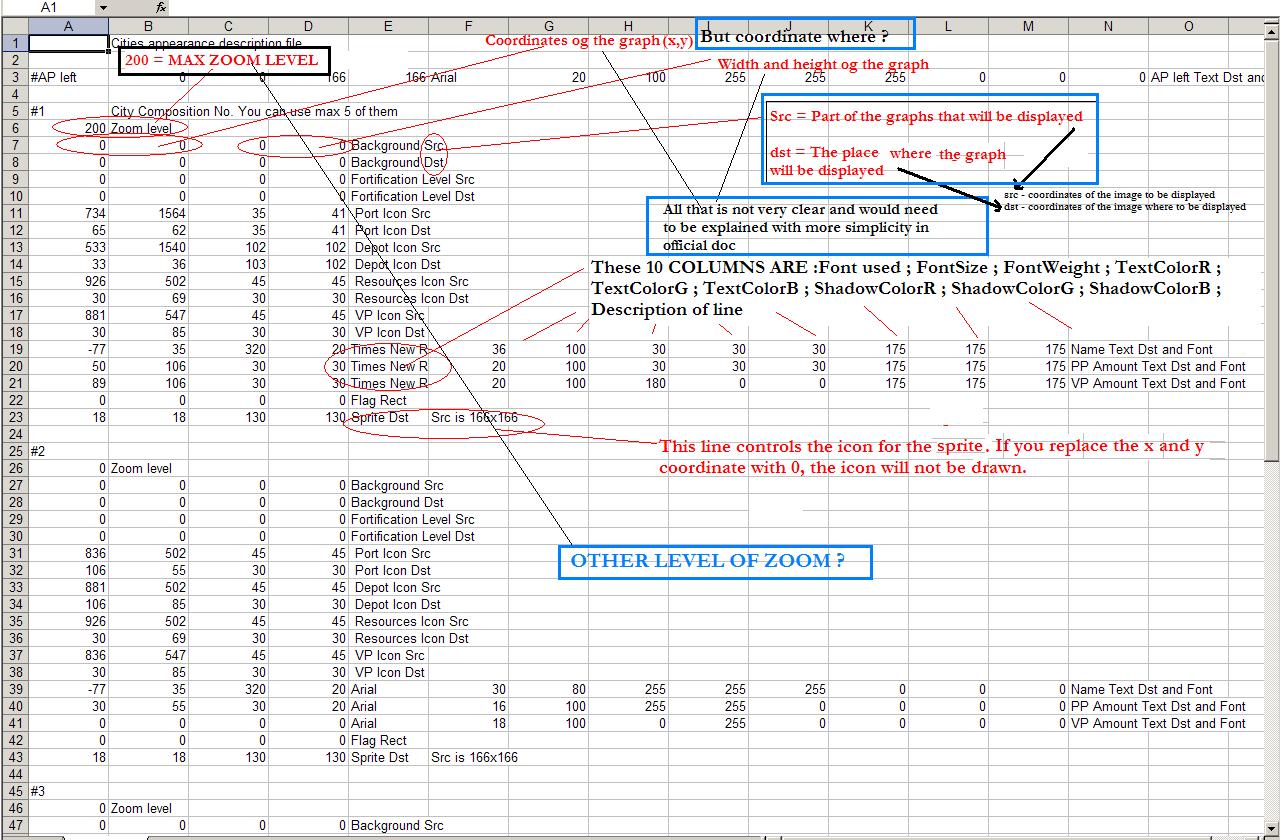Select column N header
Image resolution: width=1280 pixels, height=840 pixels.
(1108, 26)
